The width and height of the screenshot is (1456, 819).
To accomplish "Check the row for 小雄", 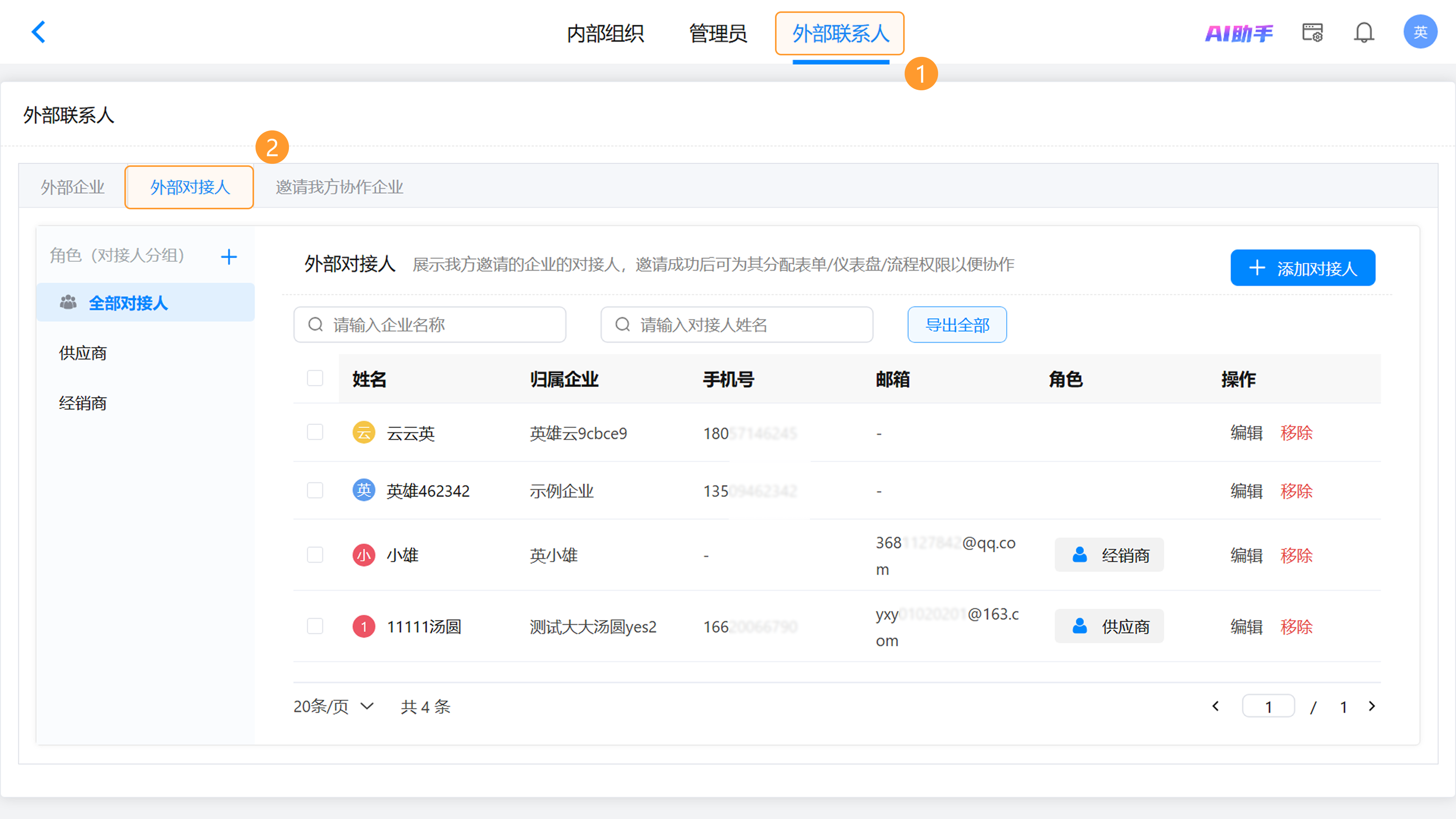I will coord(315,555).
